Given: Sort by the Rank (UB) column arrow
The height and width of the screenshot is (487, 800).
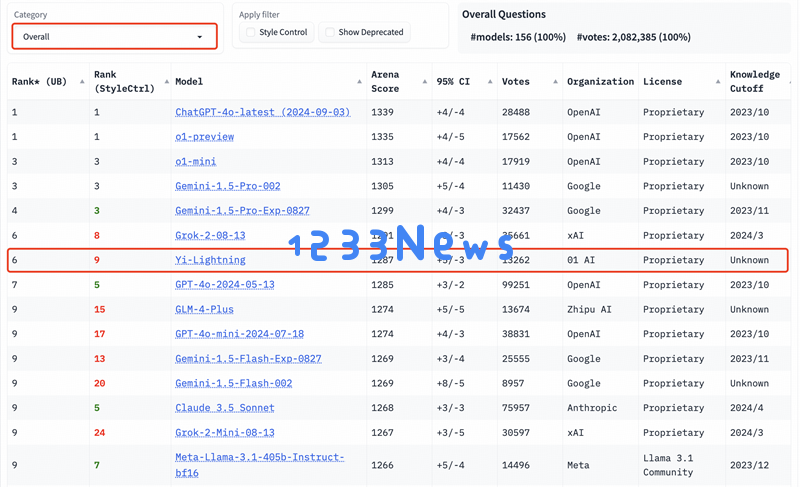Looking at the screenshot, I should (82, 82).
